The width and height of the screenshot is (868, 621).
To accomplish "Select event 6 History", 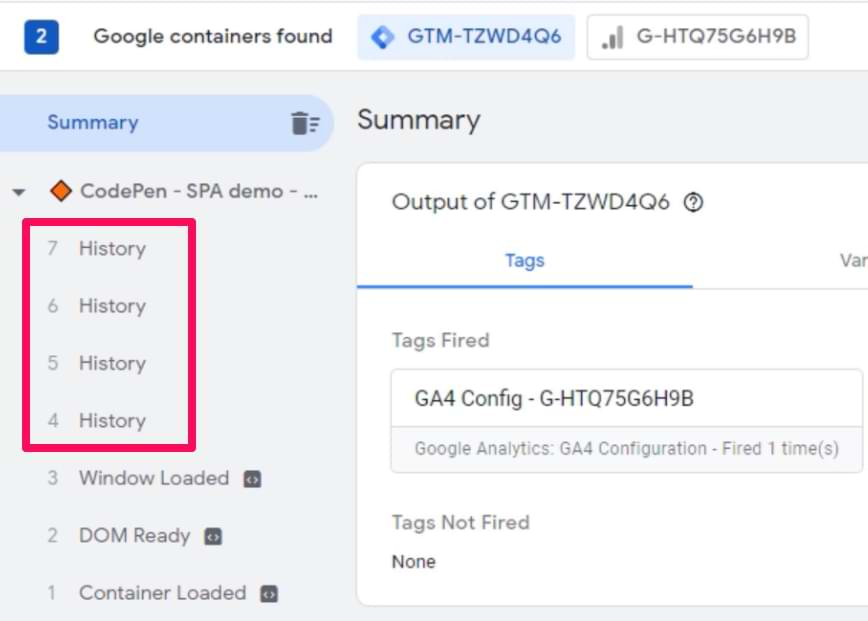I will pos(111,306).
